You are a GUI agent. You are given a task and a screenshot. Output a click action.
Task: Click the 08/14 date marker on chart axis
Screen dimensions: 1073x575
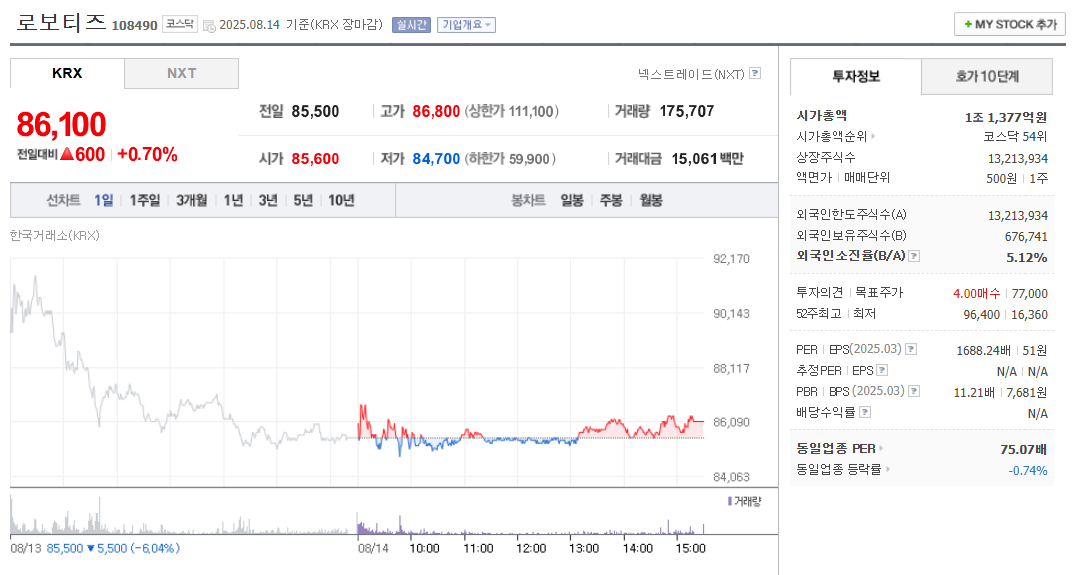click(373, 549)
